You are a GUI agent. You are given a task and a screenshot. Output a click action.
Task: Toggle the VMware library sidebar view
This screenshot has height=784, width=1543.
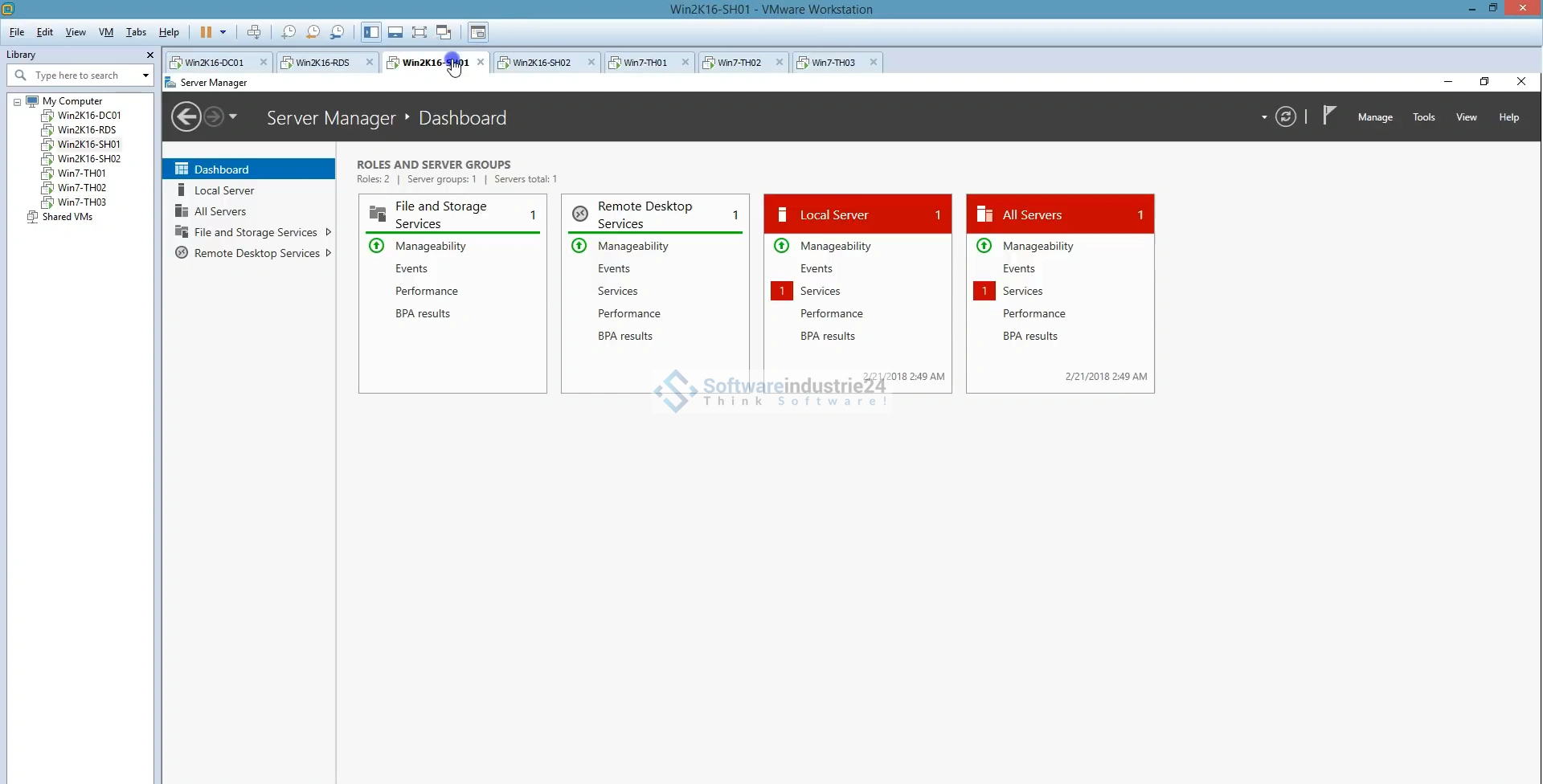tap(371, 32)
